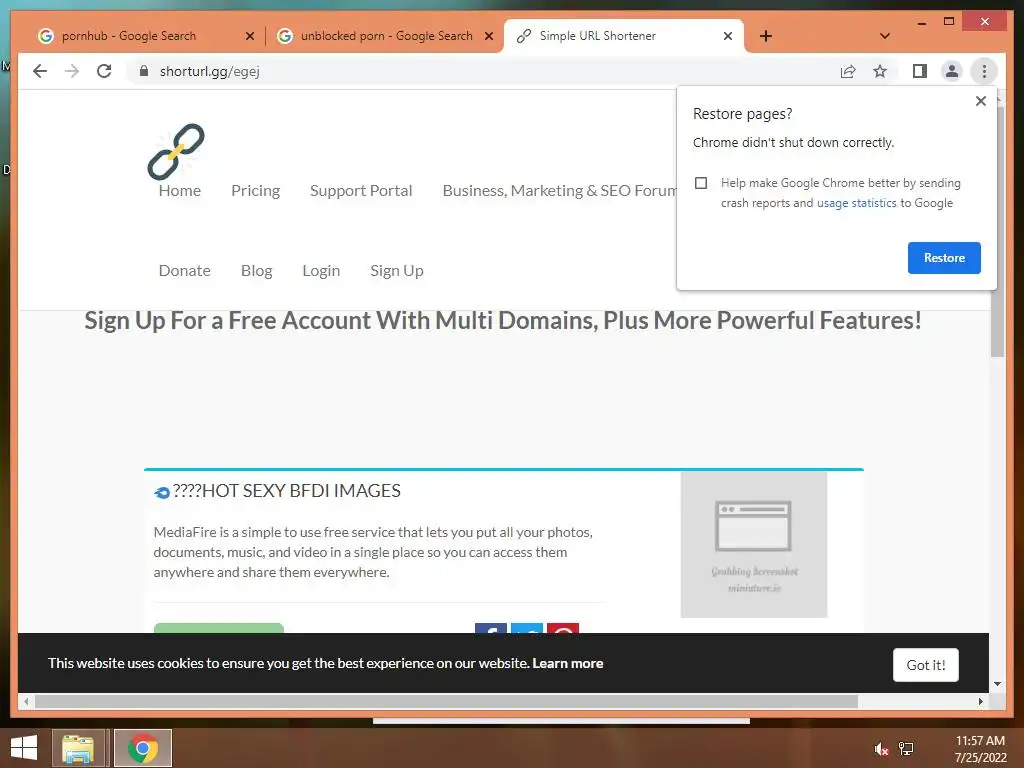Open the usage statistics link

click(x=856, y=203)
